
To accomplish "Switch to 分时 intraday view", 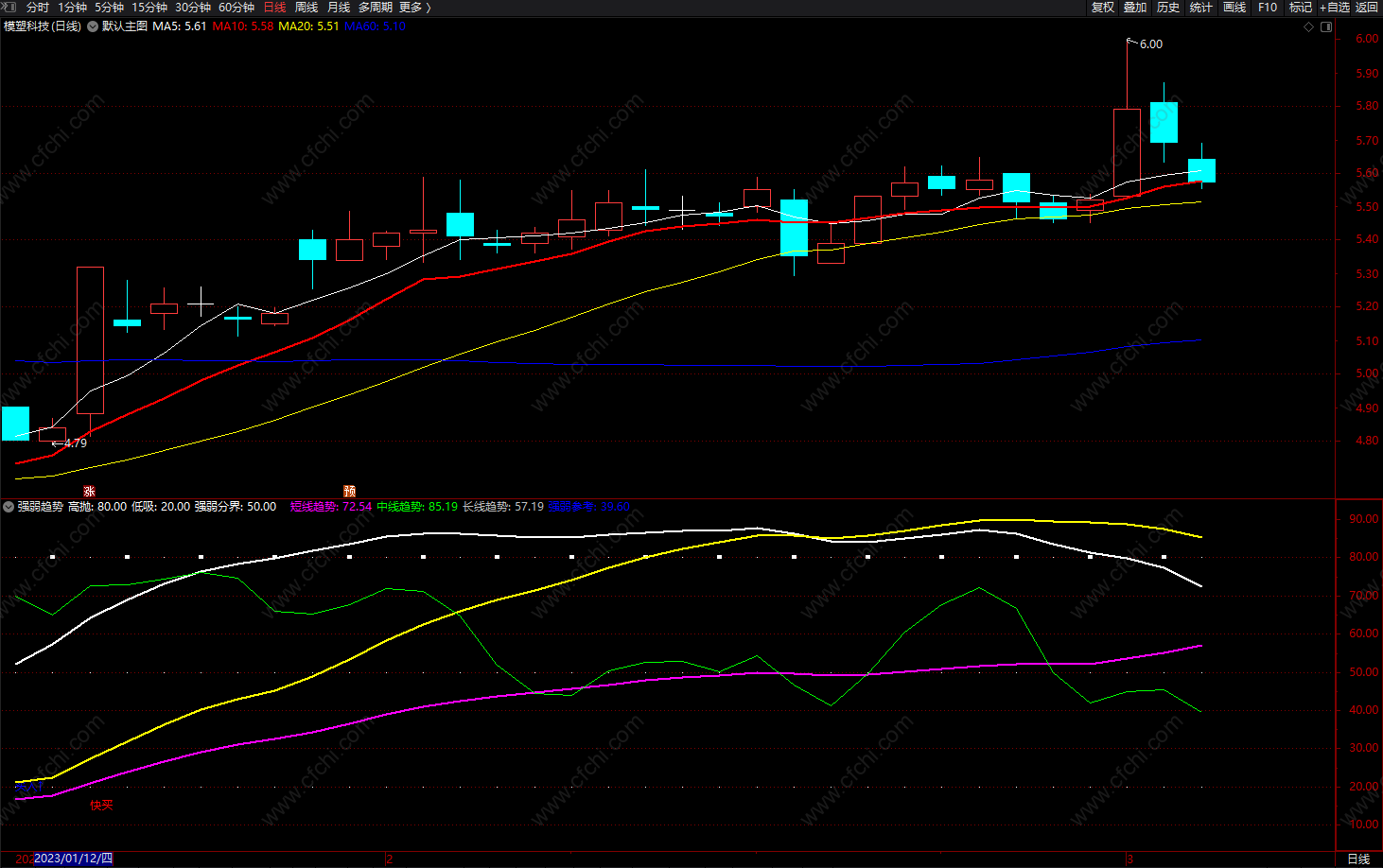I will point(38,8).
